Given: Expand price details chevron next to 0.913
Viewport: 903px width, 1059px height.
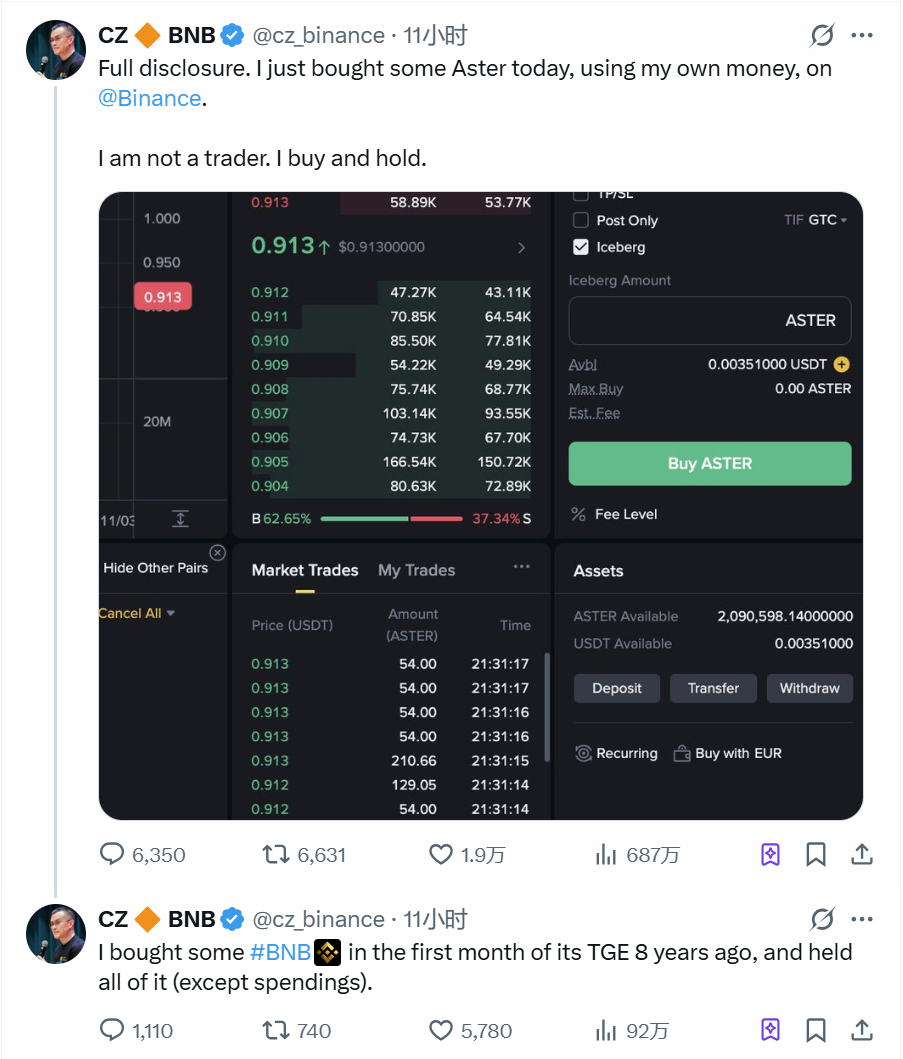Looking at the screenshot, I should point(521,247).
